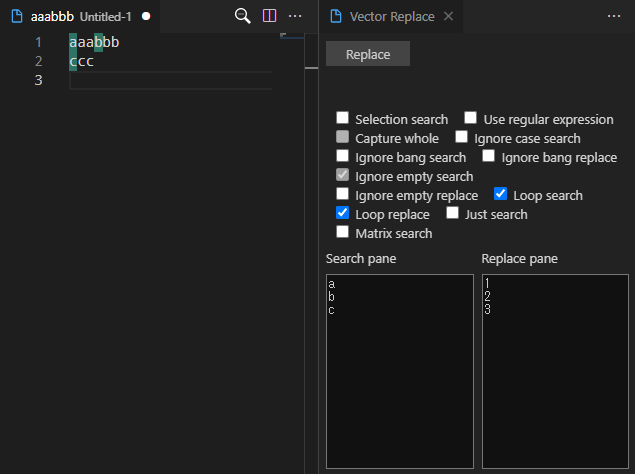Viewport: 635px width, 474px height.
Task: Open the editor search magnifier icon
Action: (242, 16)
